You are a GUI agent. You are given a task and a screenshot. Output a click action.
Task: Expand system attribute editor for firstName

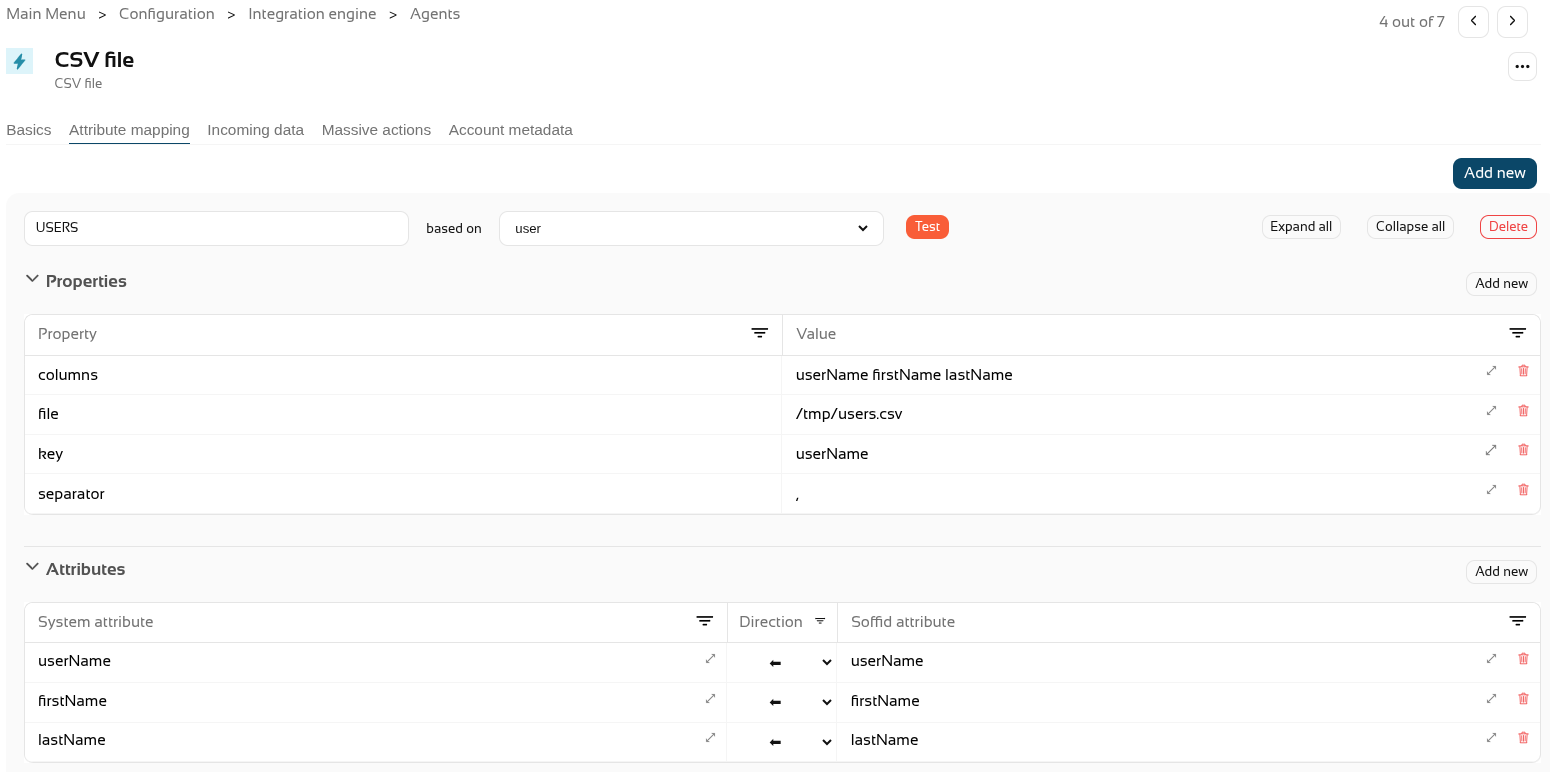710,698
